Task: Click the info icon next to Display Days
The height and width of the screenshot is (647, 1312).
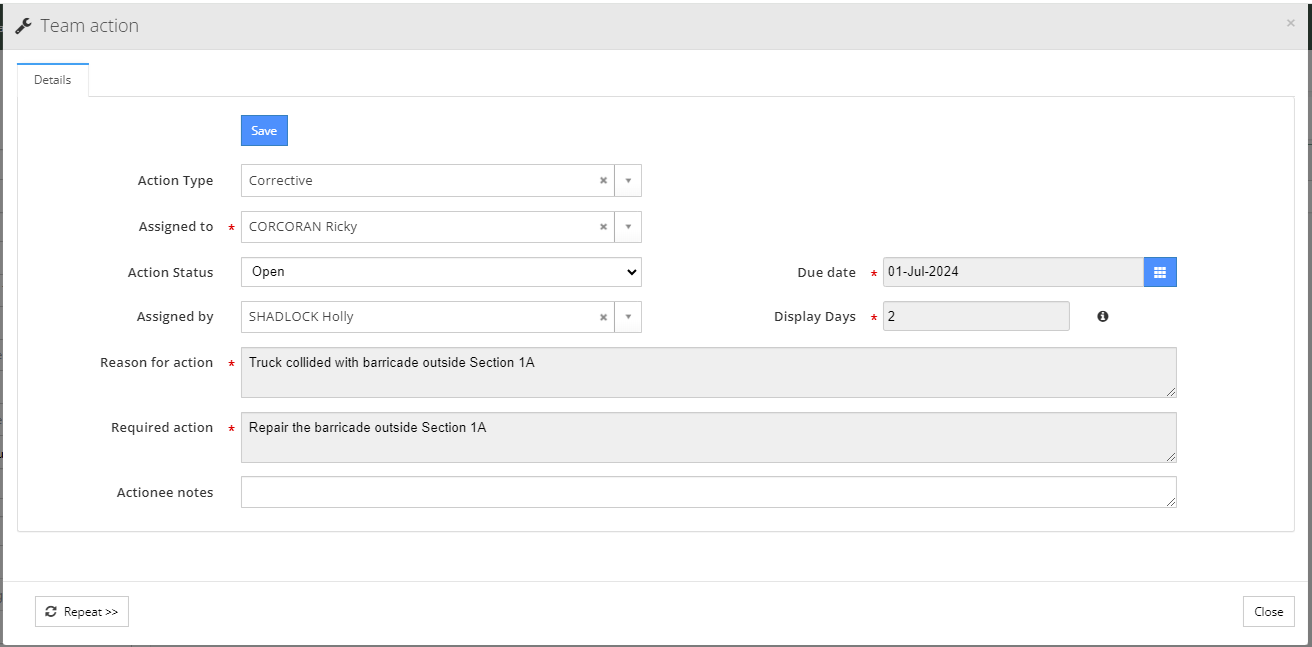Action: (x=1103, y=316)
